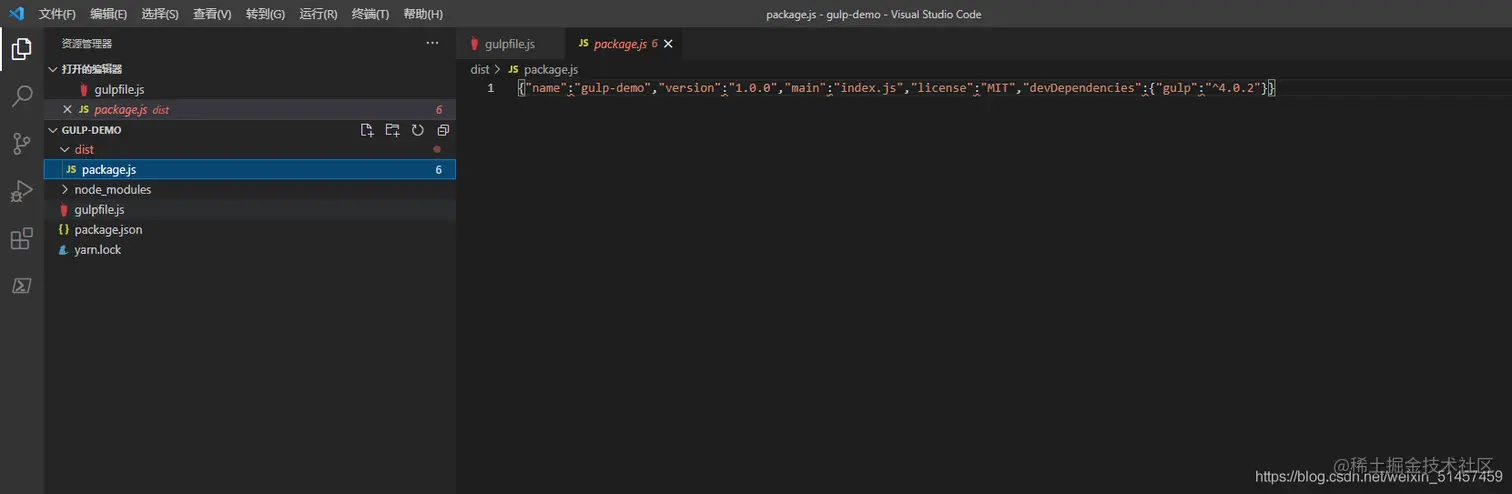Click dist in the editor breadcrumb
The height and width of the screenshot is (494, 1512).
point(480,70)
